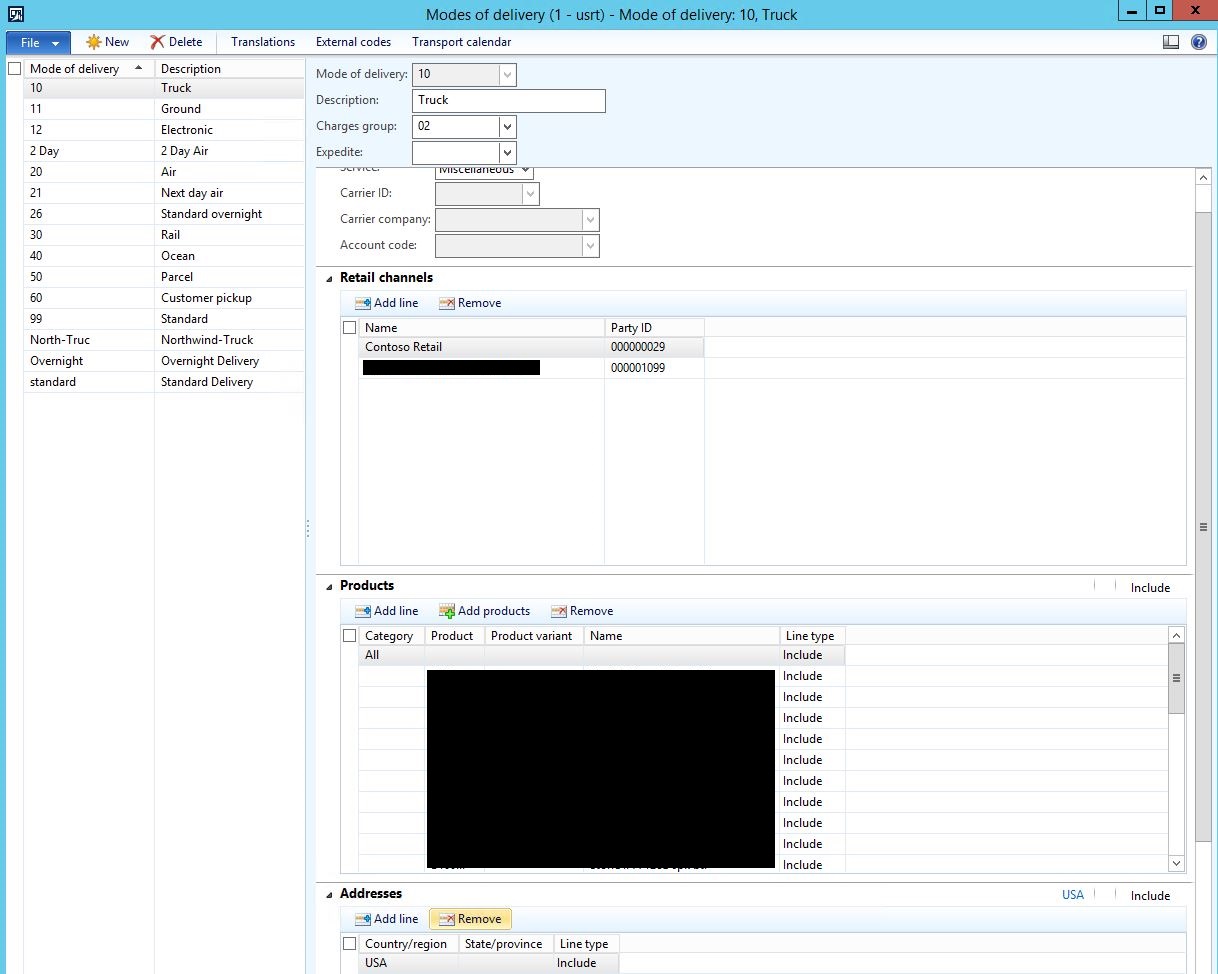Select the Northwind-Truck row

pos(164,340)
